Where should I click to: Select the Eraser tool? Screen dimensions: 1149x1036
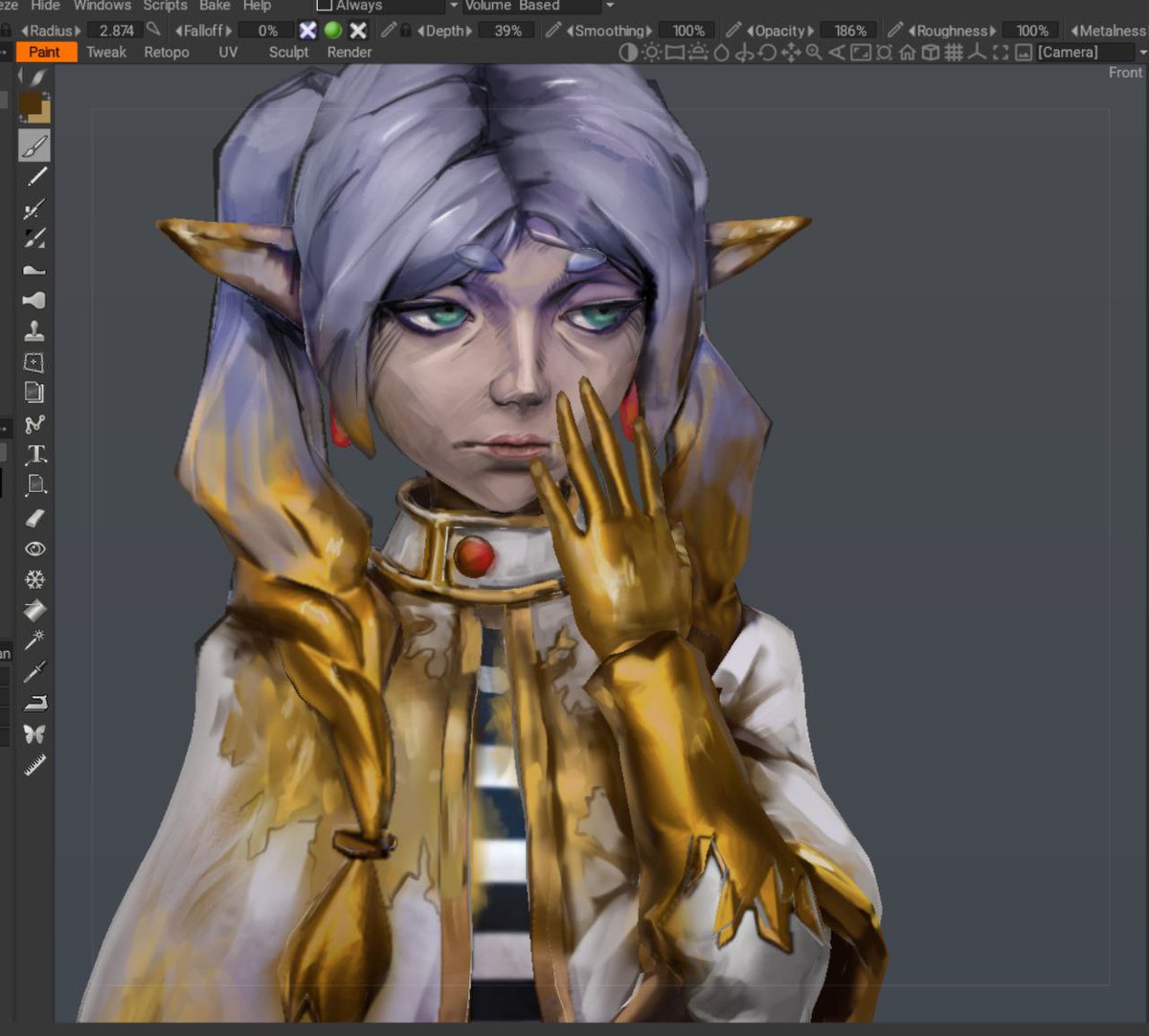click(x=34, y=518)
